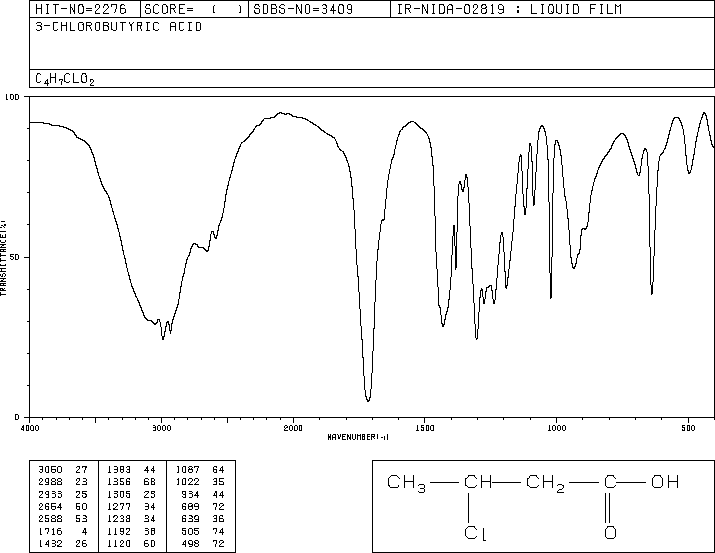The height and width of the screenshot is (553, 715).
Task: Click the TRANSMITTANCE axis title
Action: point(3,258)
